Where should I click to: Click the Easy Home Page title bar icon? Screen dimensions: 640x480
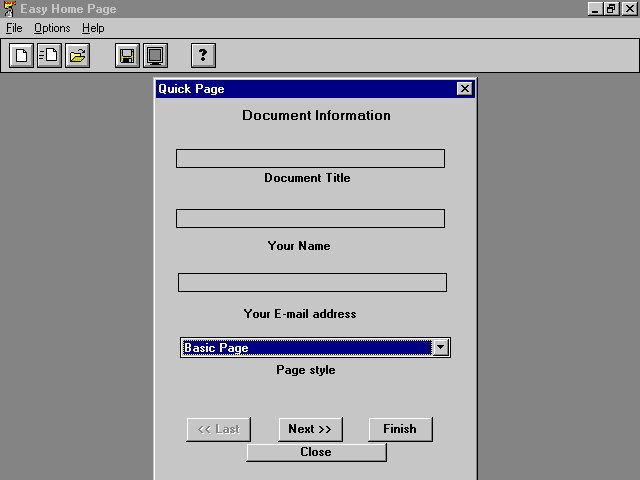[x=9, y=9]
